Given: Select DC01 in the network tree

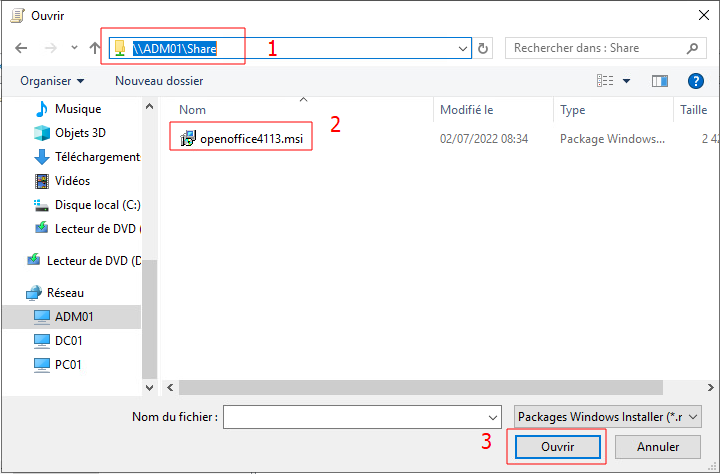Looking at the screenshot, I should (69, 341).
